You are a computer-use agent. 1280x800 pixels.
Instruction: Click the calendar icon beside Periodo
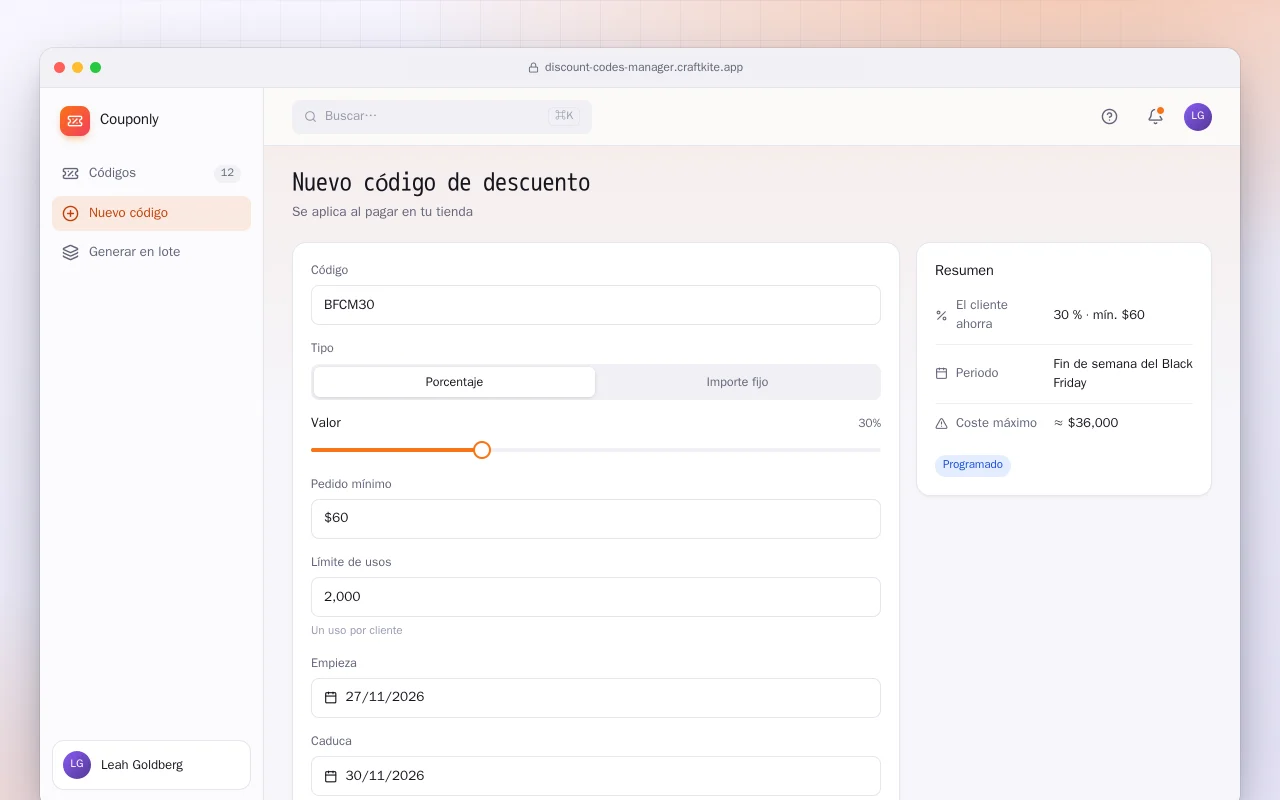tap(941, 373)
